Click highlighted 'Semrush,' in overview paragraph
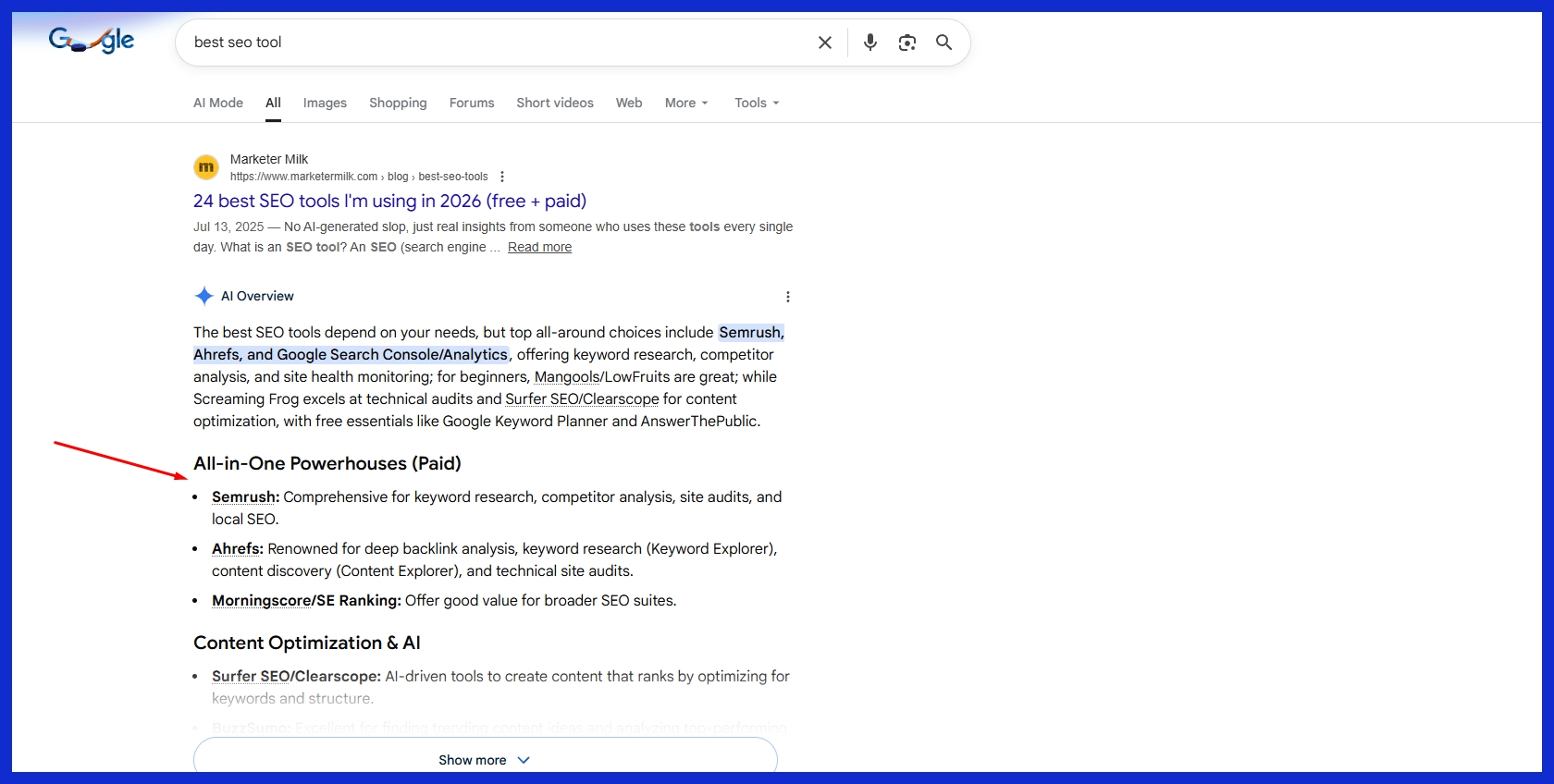The width and height of the screenshot is (1554, 784). [x=751, y=332]
